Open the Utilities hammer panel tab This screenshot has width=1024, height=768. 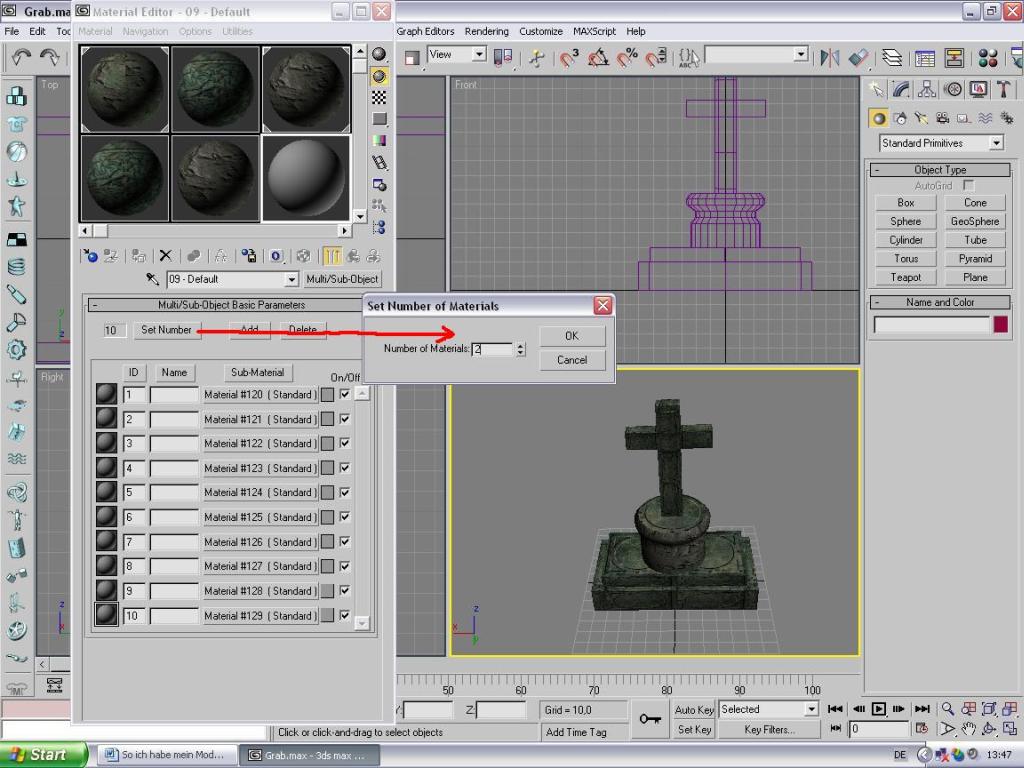(x=1004, y=89)
